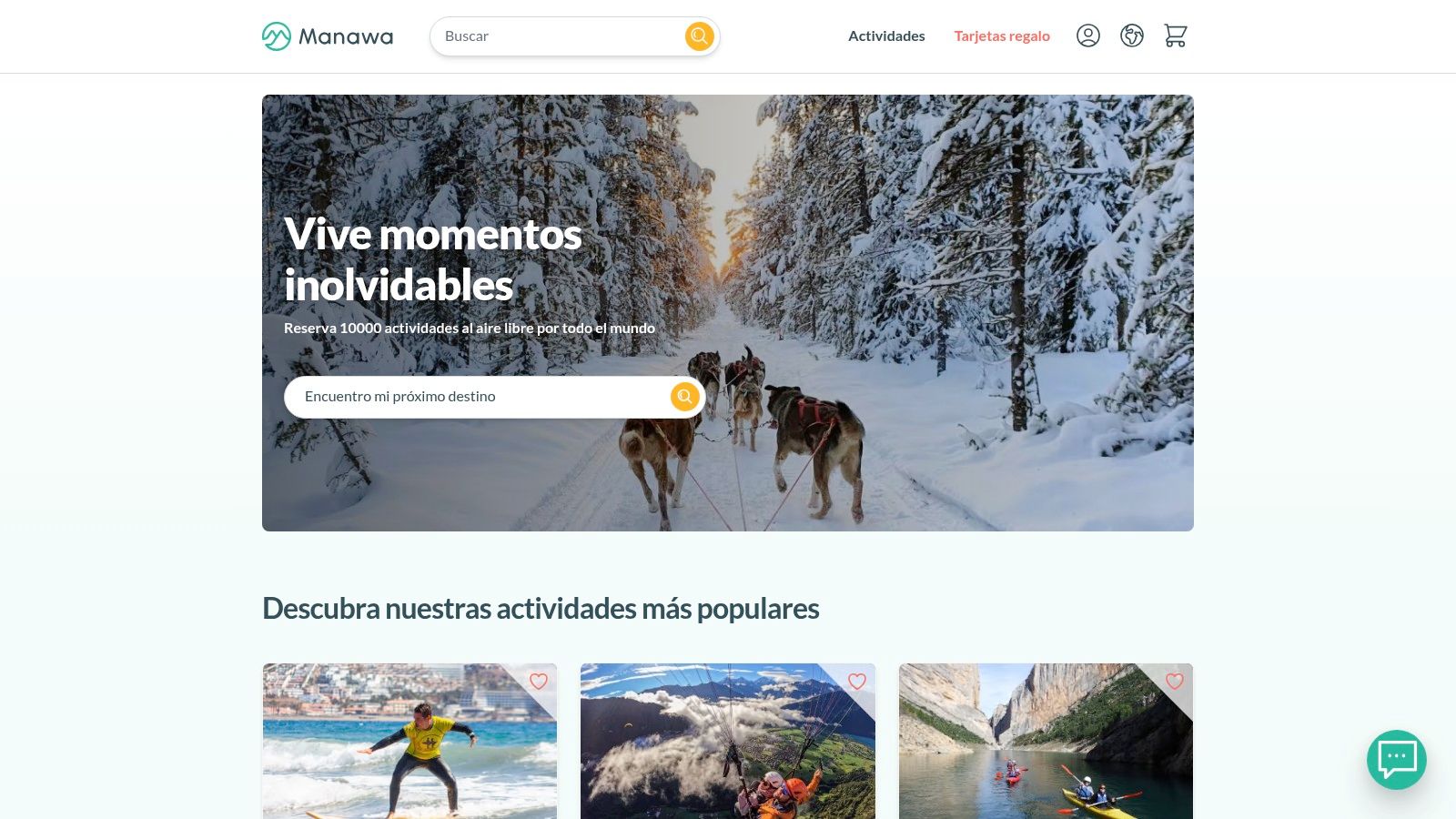Open the live chat bubble
Viewport: 1456px width, 819px height.
1397,760
